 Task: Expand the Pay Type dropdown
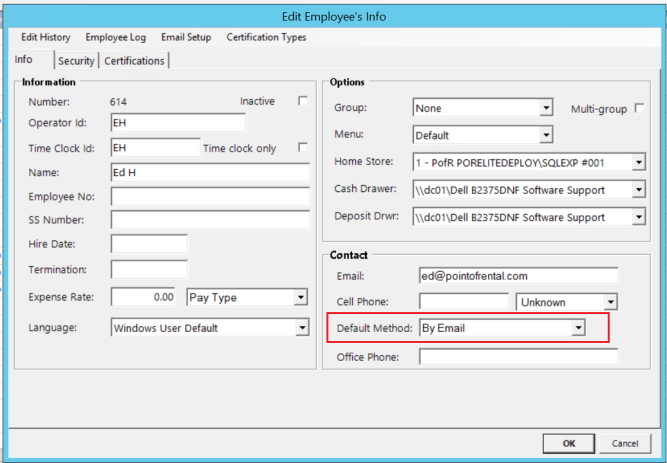300,297
